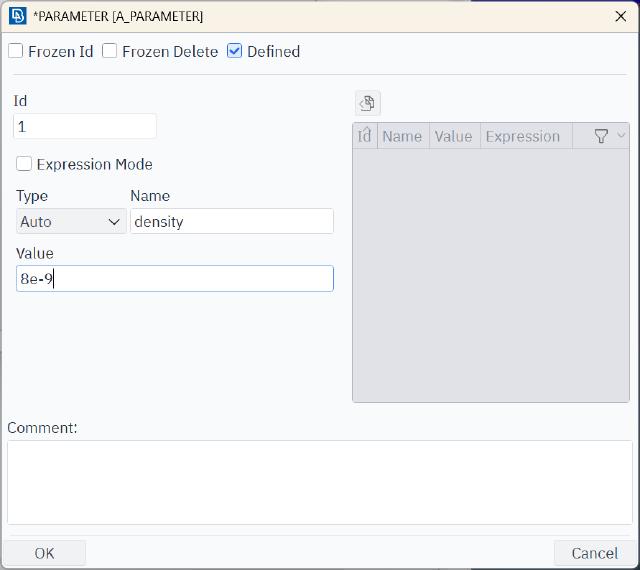
Task: Uncheck the Defined checkbox
Action: tap(235, 51)
